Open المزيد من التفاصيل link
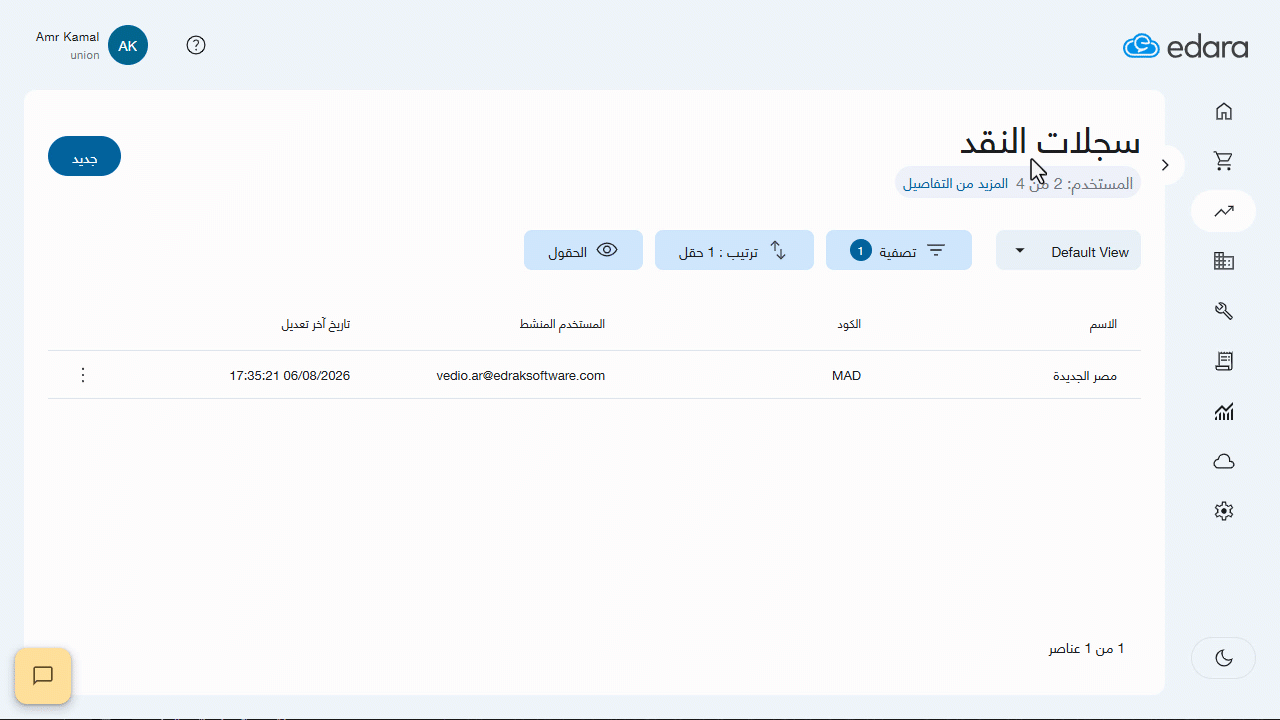This screenshot has width=1280, height=720. click(x=955, y=183)
